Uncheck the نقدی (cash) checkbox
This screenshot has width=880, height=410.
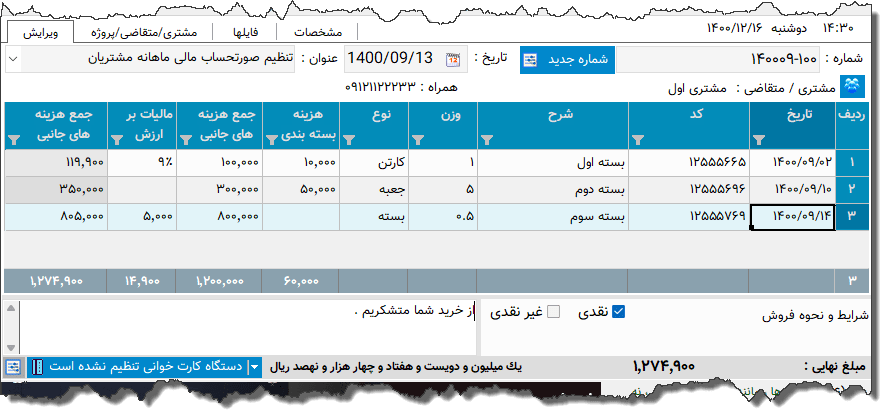(619, 312)
